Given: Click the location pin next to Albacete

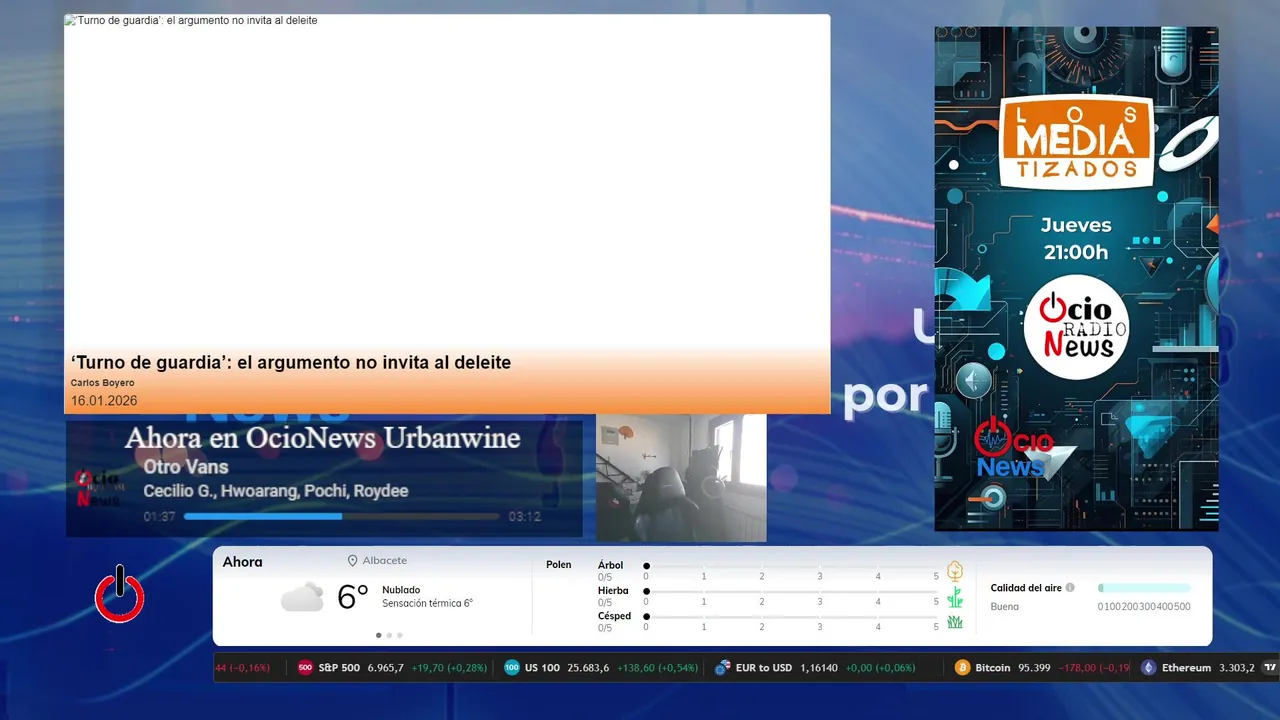Looking at the screenshot, I should tap(352, 561).
